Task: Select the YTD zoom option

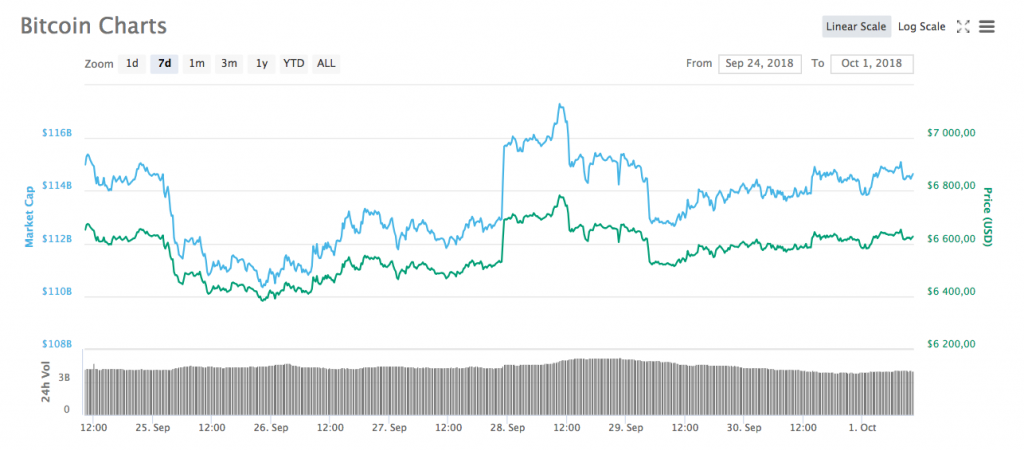Action: point(293,63)
